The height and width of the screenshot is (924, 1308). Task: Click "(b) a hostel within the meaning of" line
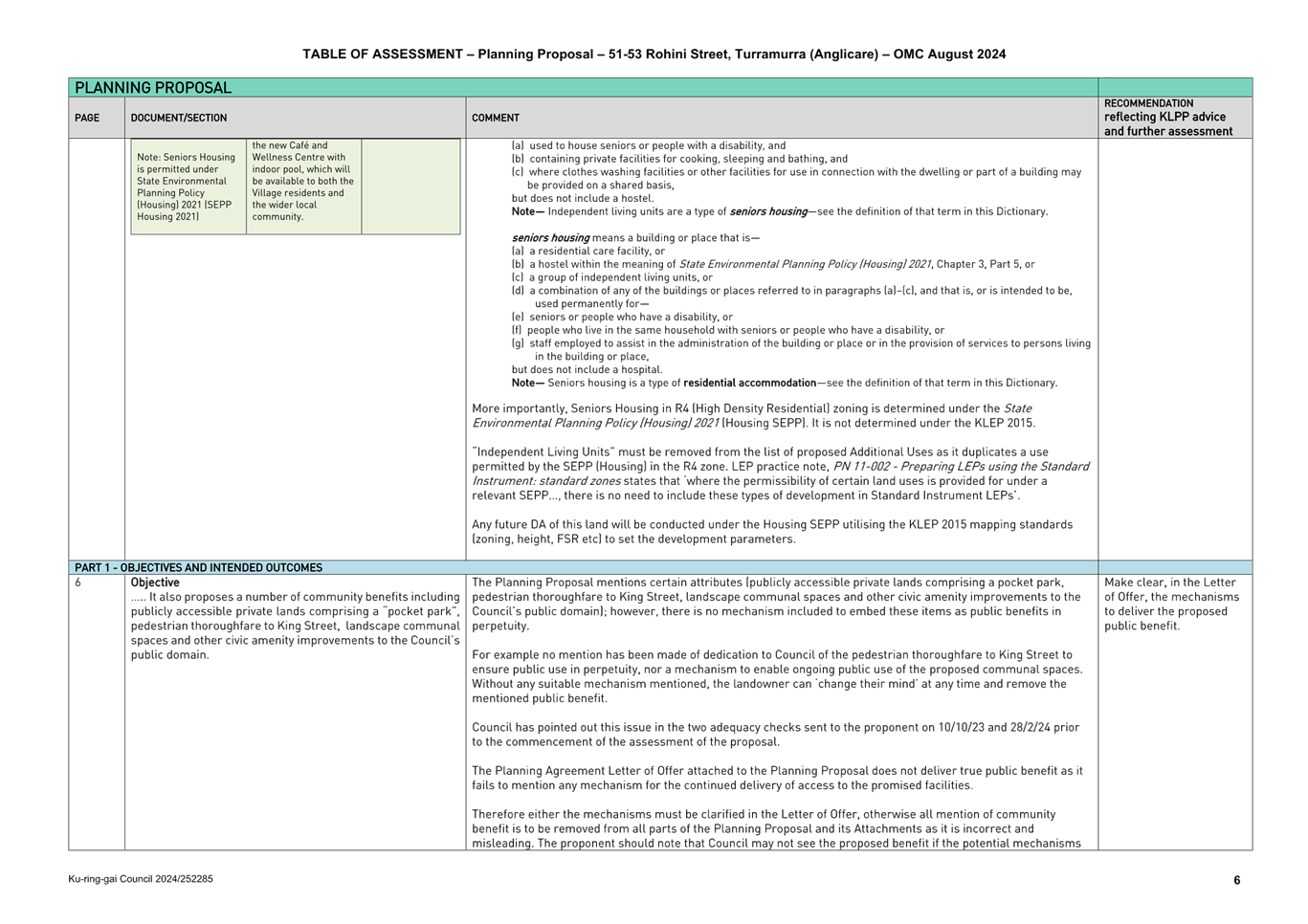pos(773,264)
